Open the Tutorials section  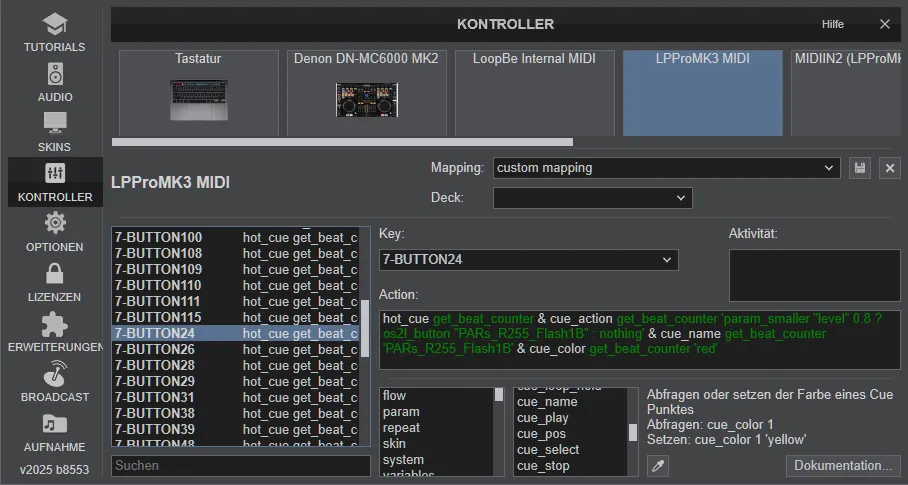pos(54,32)
